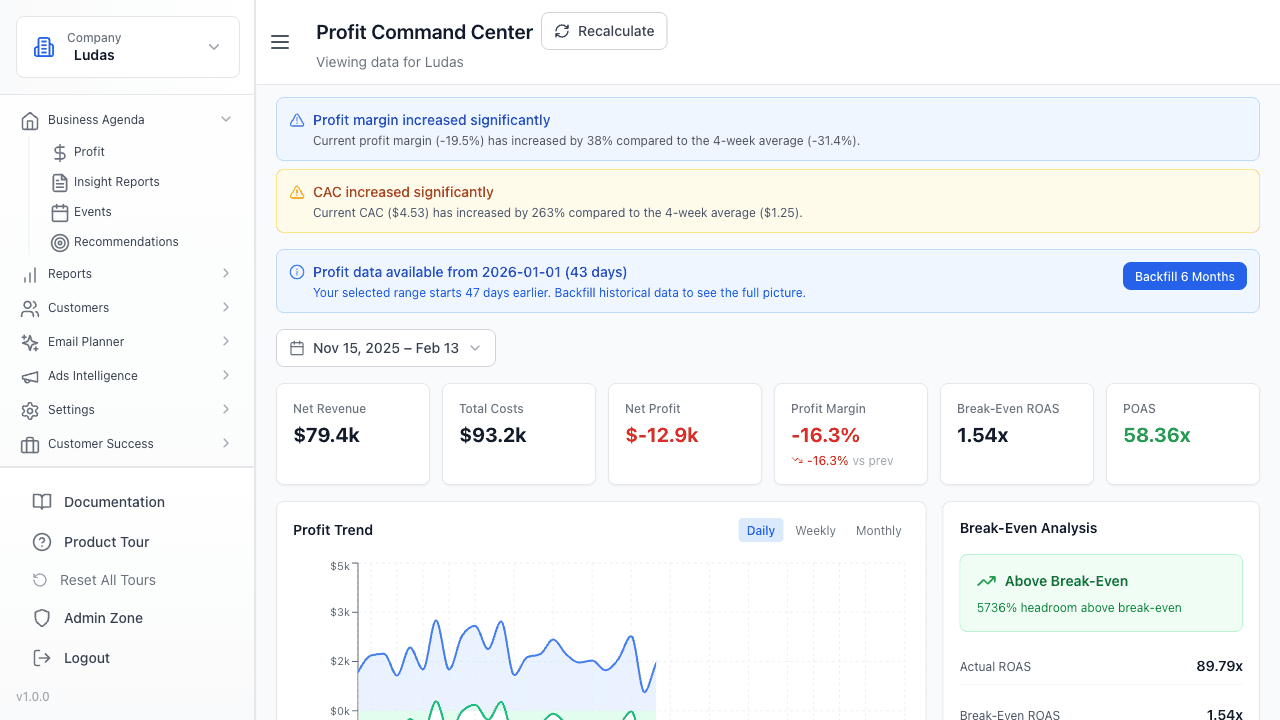Switch Profit Trend to Weekly view
The width and height of the screenshot is (1280, 720).
[815, 530]
